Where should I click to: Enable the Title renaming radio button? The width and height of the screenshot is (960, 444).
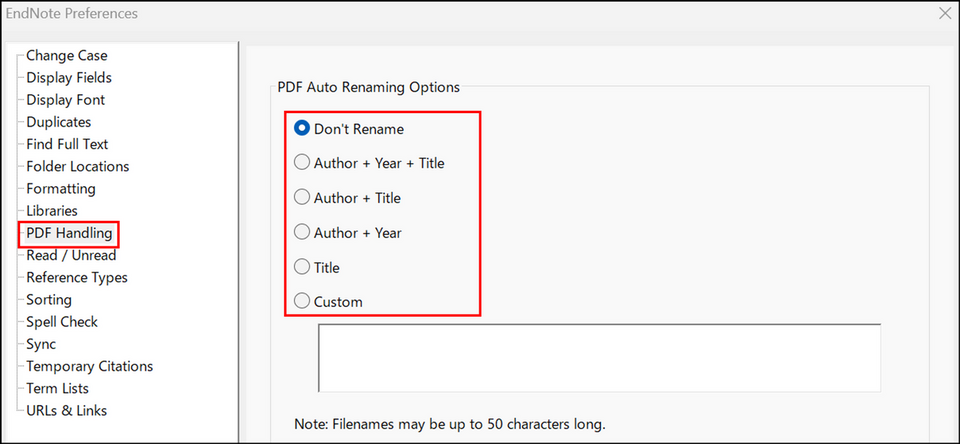(x=302, y=268)
